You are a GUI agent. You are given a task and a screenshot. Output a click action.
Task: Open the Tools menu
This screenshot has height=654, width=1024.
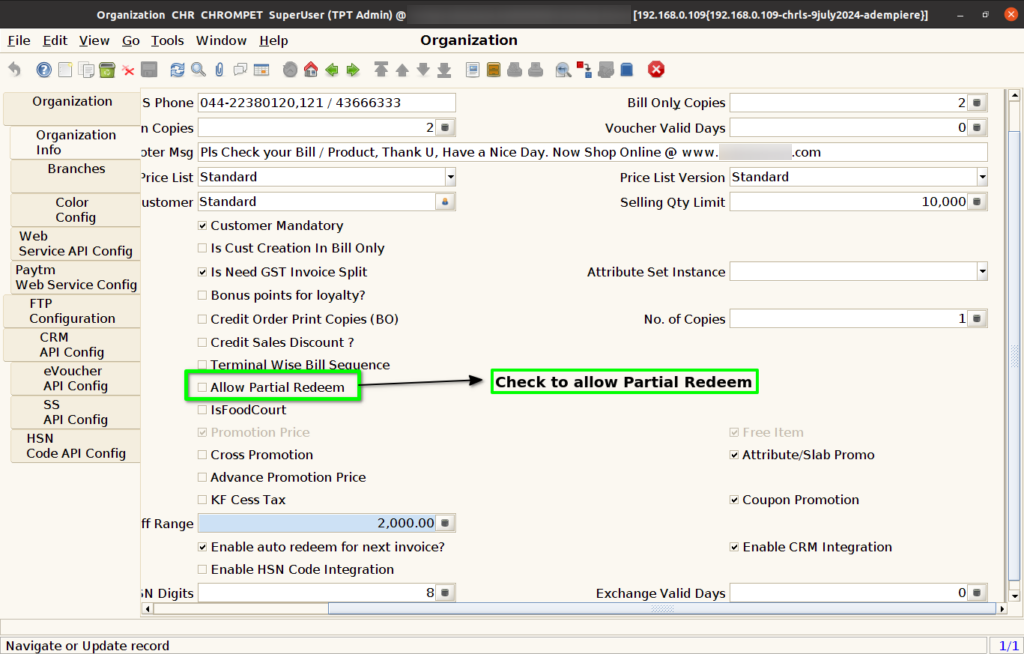click(x=167, y=41)
